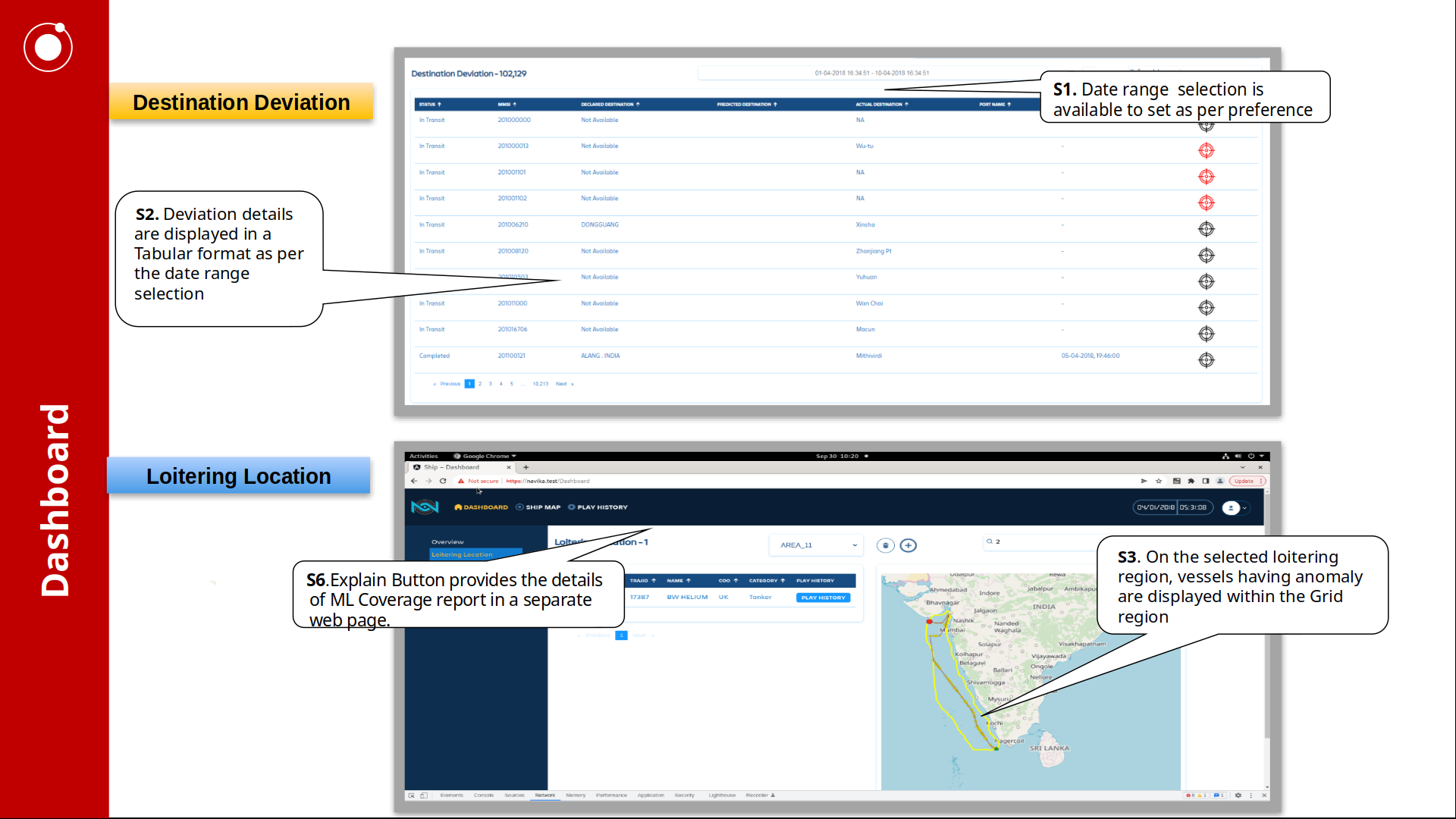Sort table by DECLARED DESTINATION column
Image resolution: width=1456 pixels, height=819 pixels.
coord(610,105)
